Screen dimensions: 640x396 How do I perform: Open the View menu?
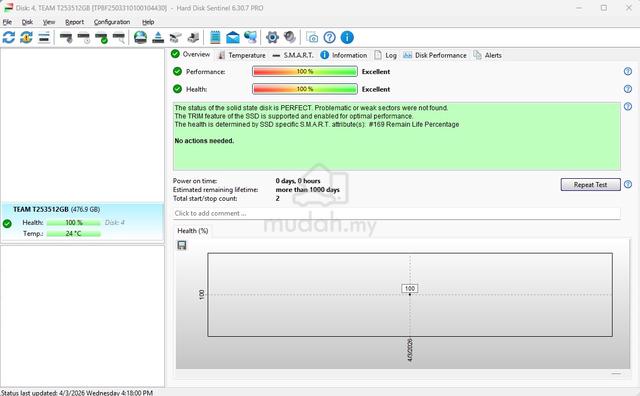pos(49,22)
